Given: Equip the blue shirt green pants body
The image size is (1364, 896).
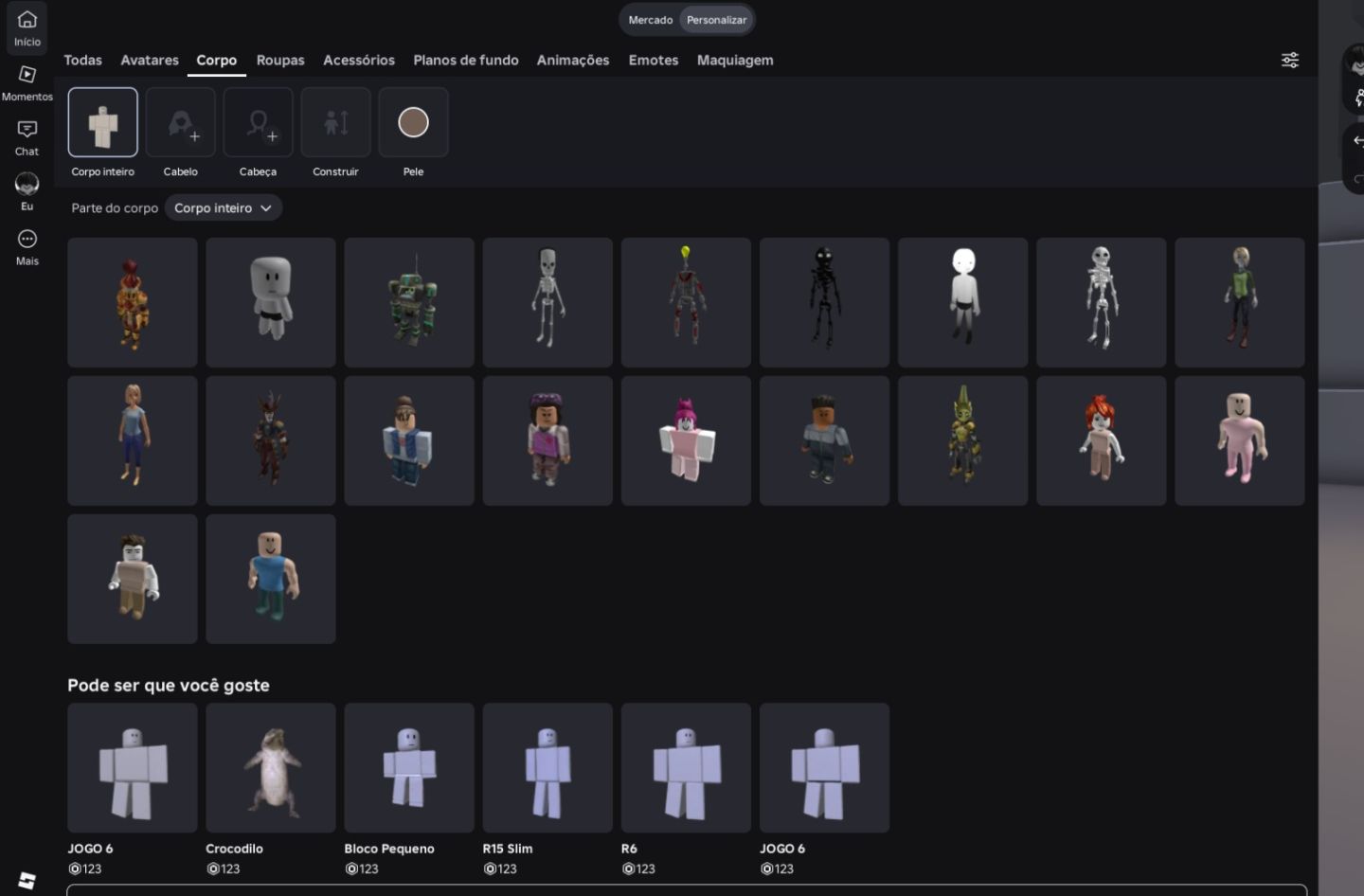Looking at the screenshot, I should 271,579.
